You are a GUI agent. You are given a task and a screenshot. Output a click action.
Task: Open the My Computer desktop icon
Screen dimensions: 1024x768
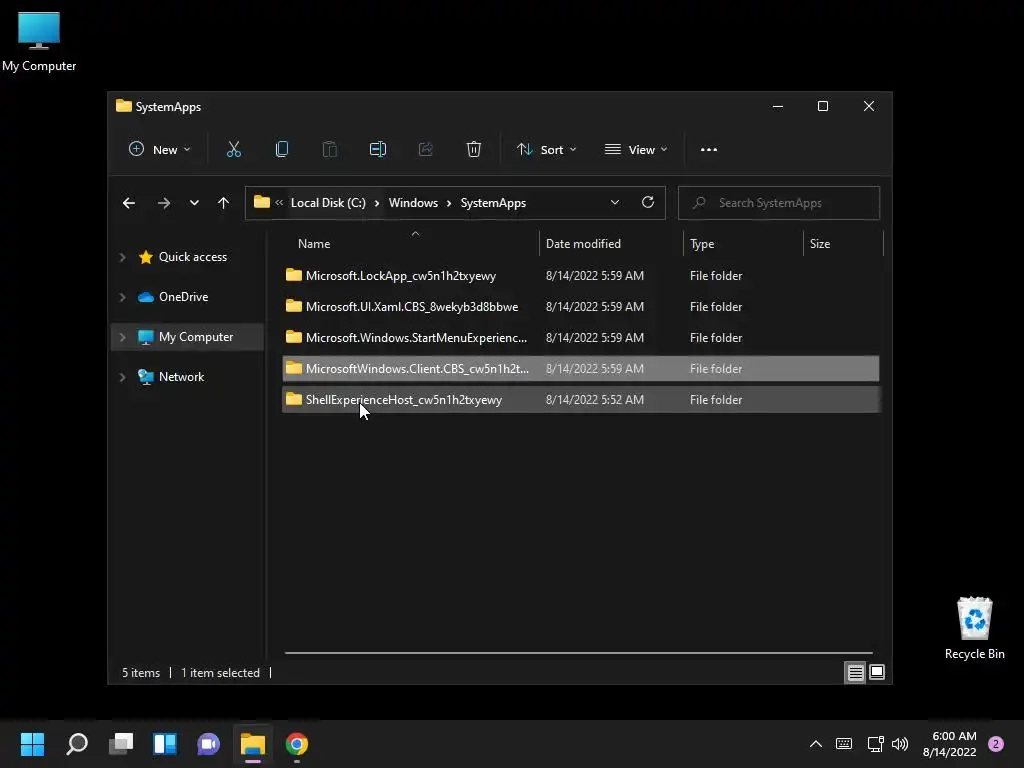click(39, 42)
